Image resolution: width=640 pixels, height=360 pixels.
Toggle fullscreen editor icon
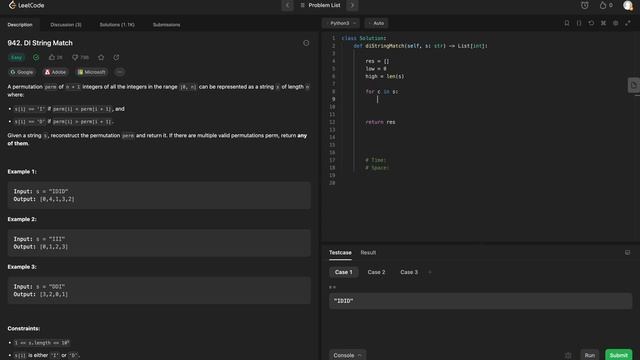tap(628, 23)
